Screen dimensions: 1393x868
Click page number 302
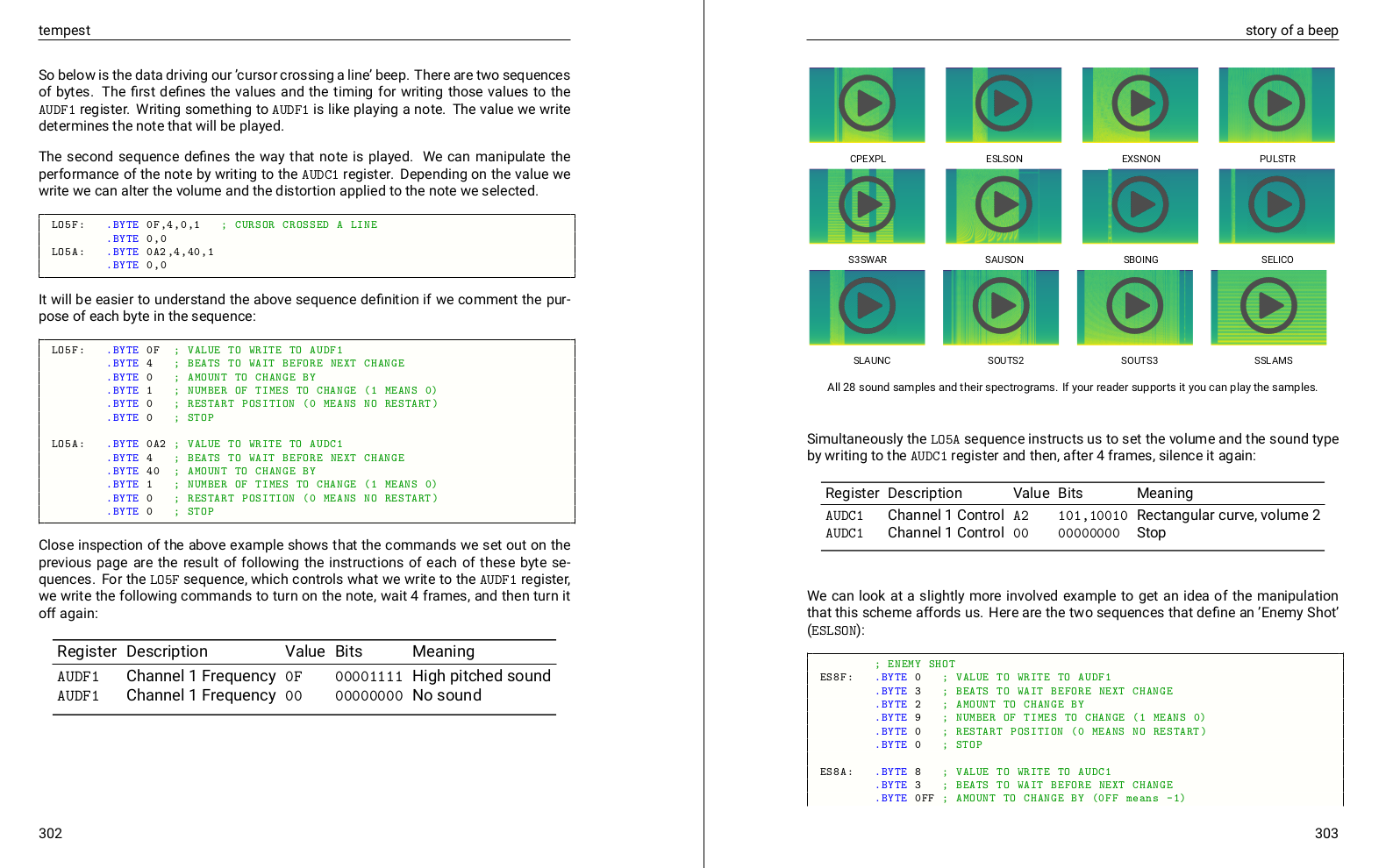point(50,833)
